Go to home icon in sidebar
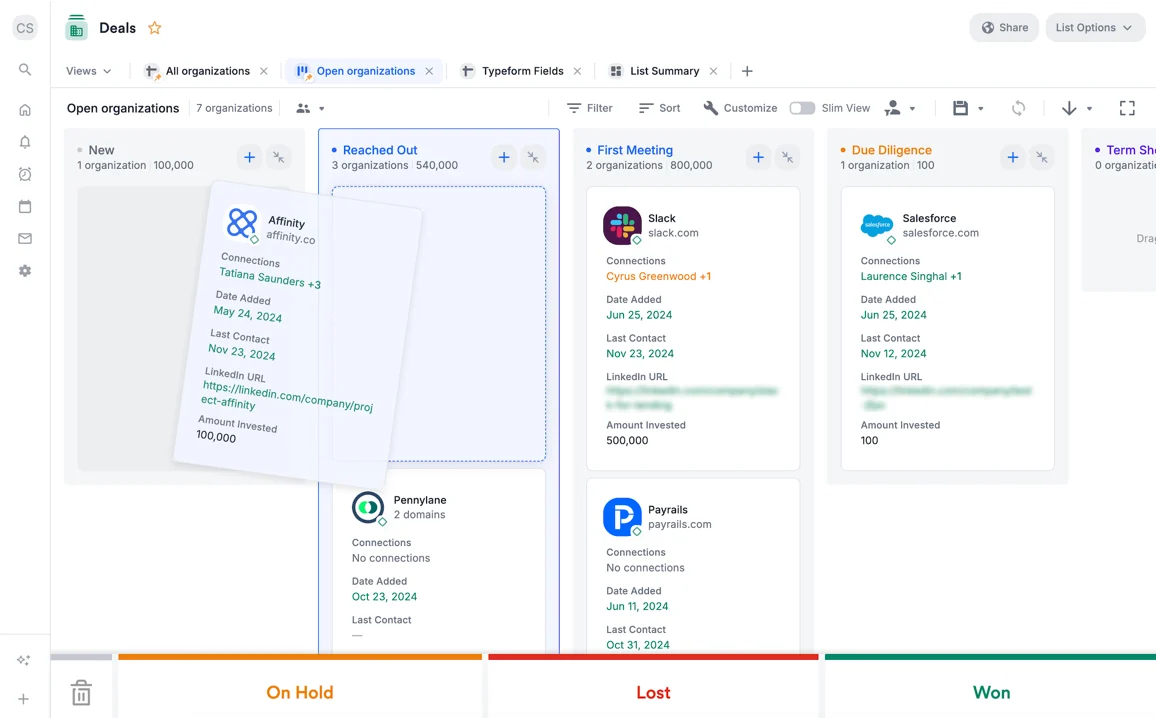The width and height of the screenshot is (1156, 718). [24, 110]
